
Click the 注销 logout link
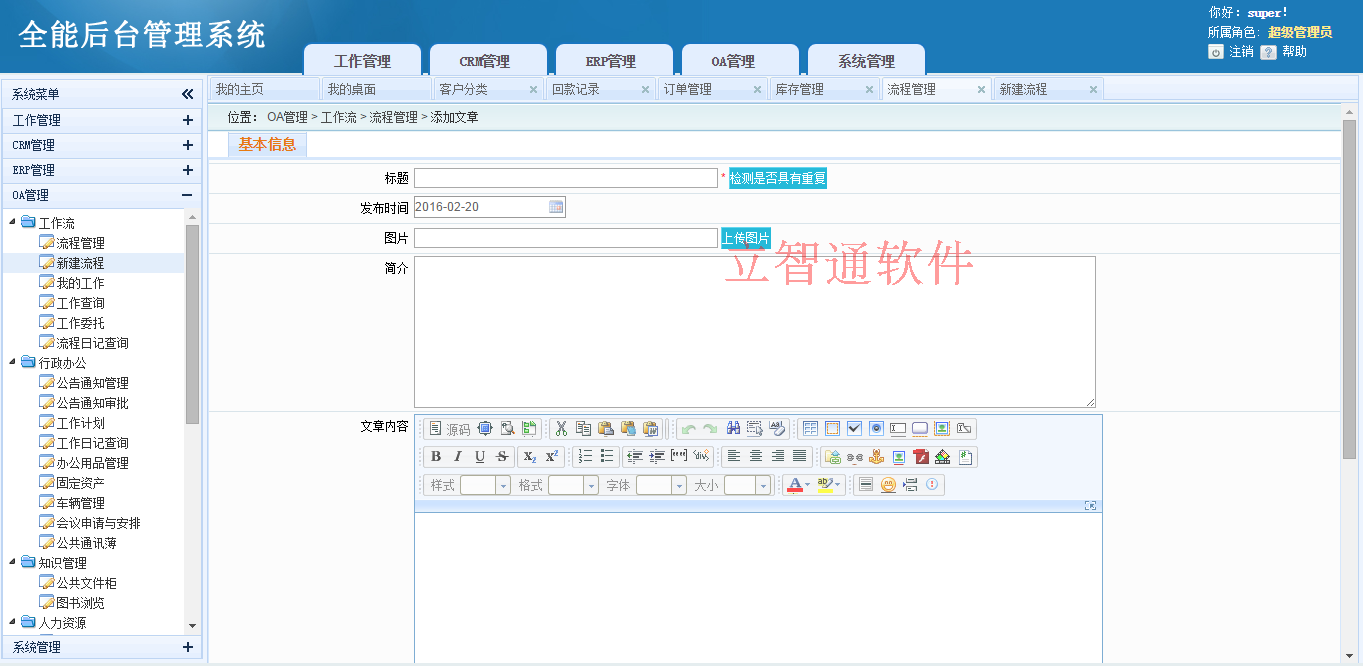coord(1241,52)
